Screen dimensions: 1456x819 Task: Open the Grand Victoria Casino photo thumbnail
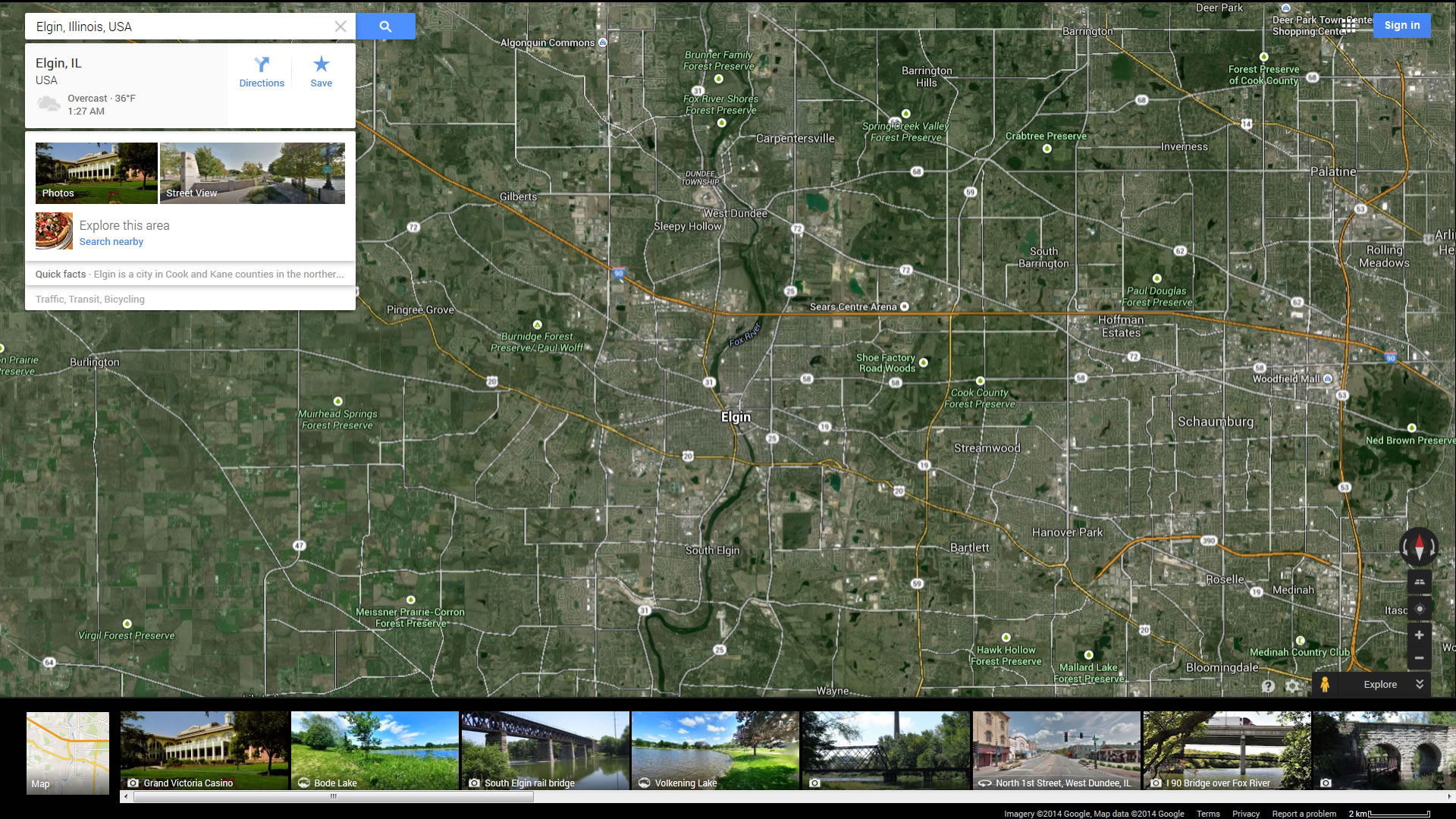point(204,751)
